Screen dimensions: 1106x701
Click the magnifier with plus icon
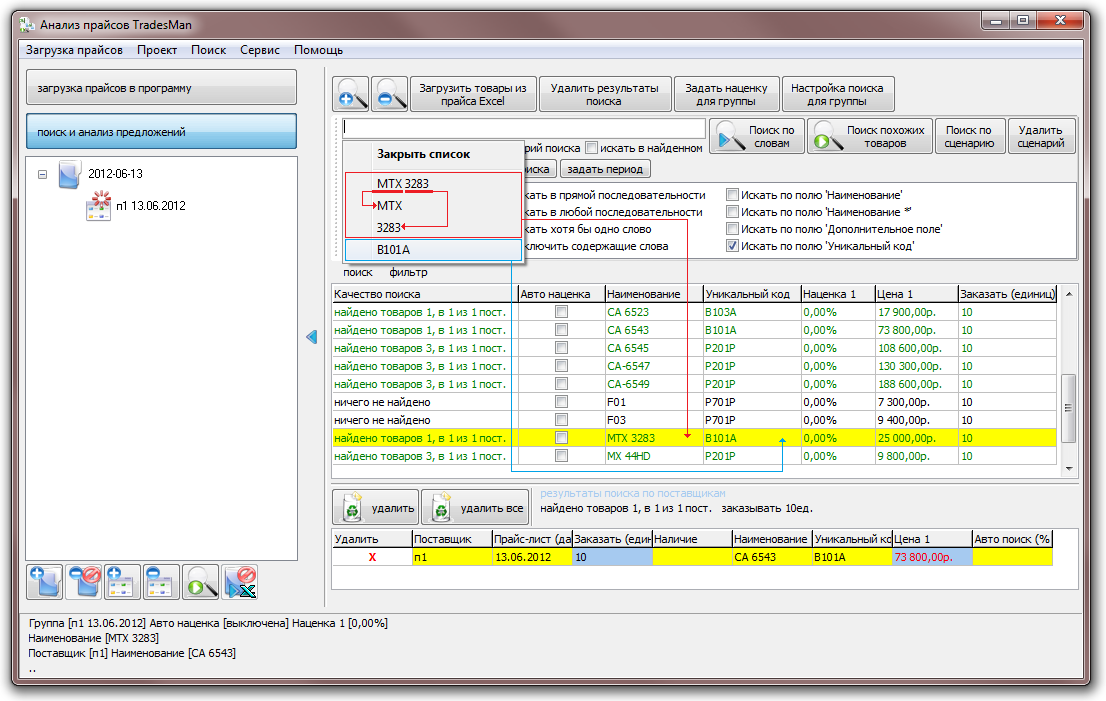pyautogui.click(x=351, y=95)
